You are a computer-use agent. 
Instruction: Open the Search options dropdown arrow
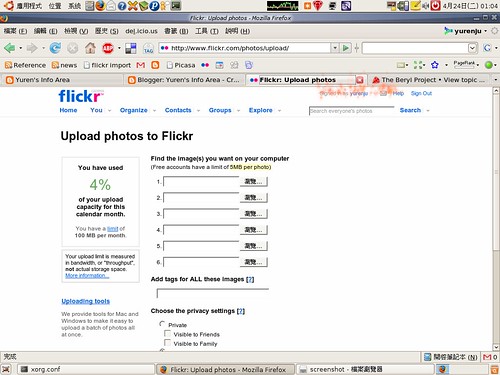[x=428, y=111]
